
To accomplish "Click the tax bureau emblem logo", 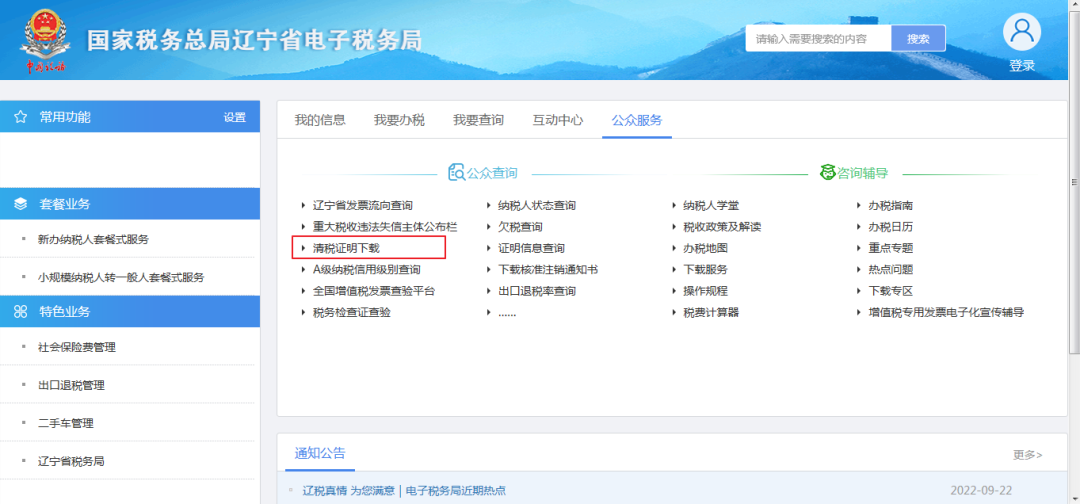I will [x=45, y=40].
